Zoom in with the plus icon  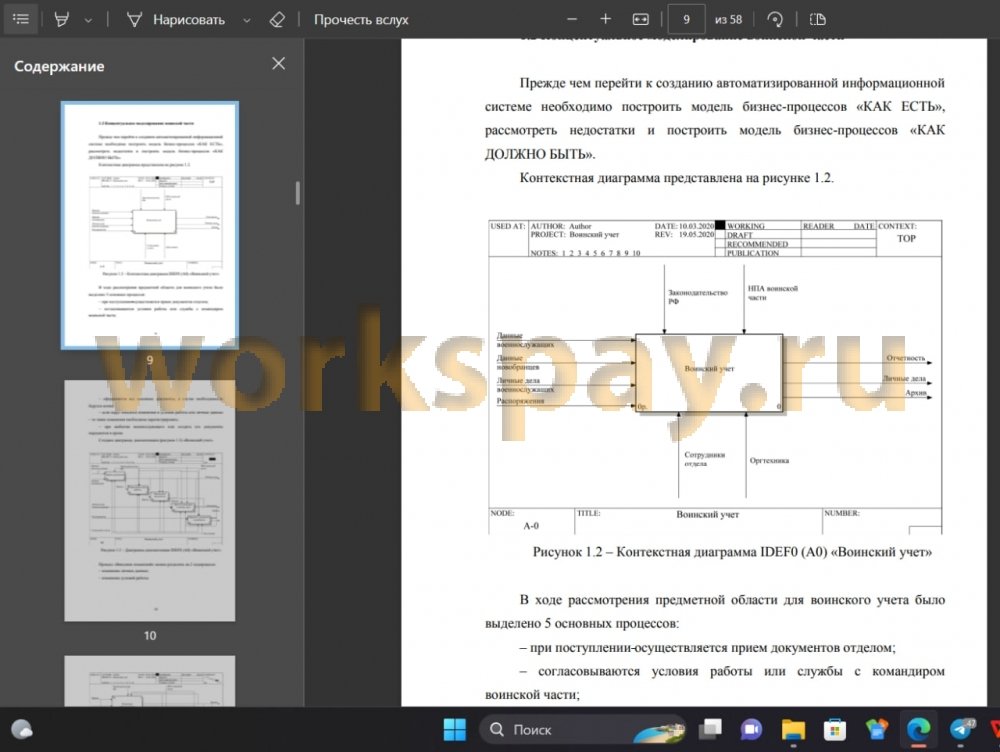[605, 19]
